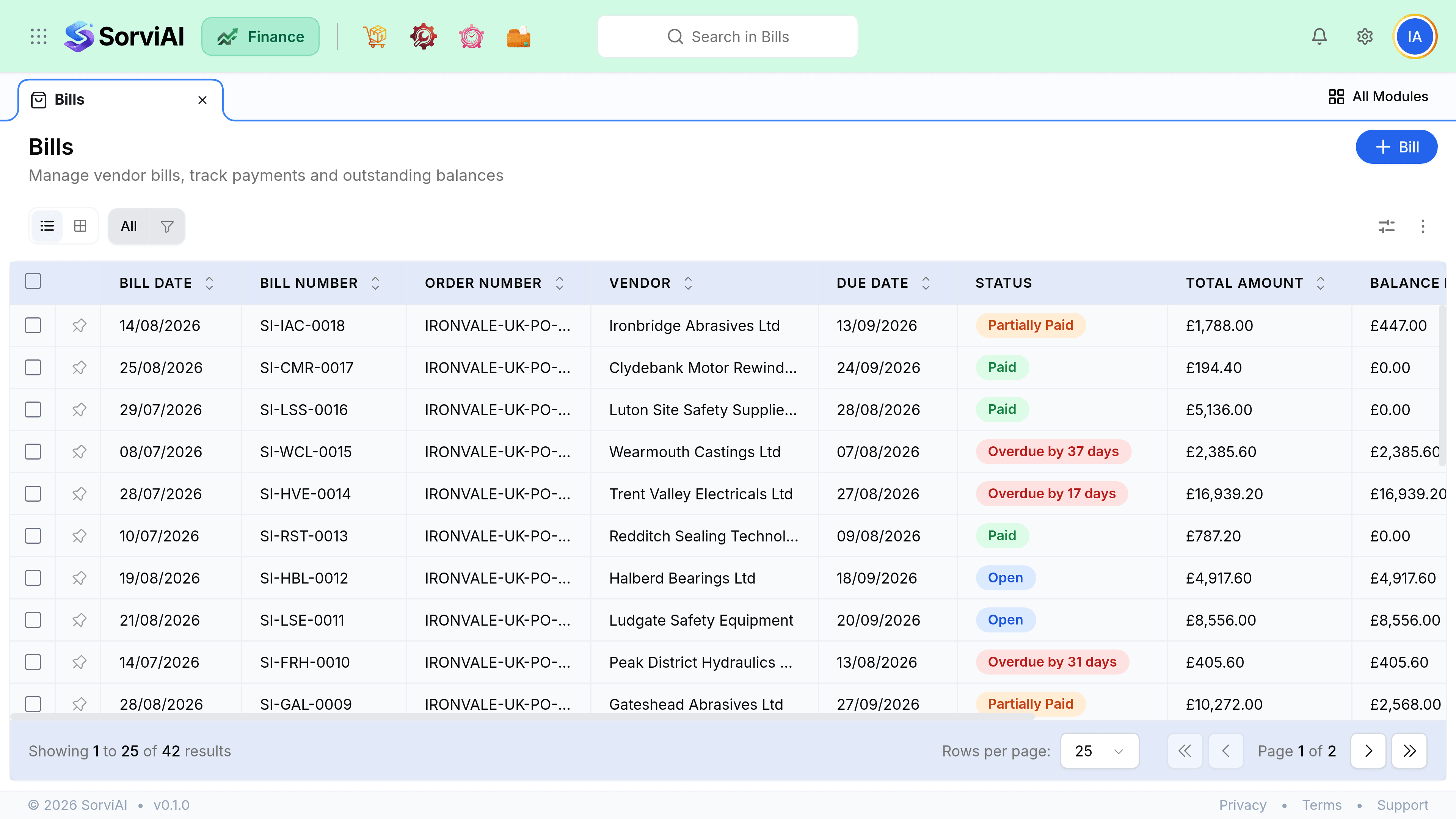Go to the next page arrow

point(1368,751)
